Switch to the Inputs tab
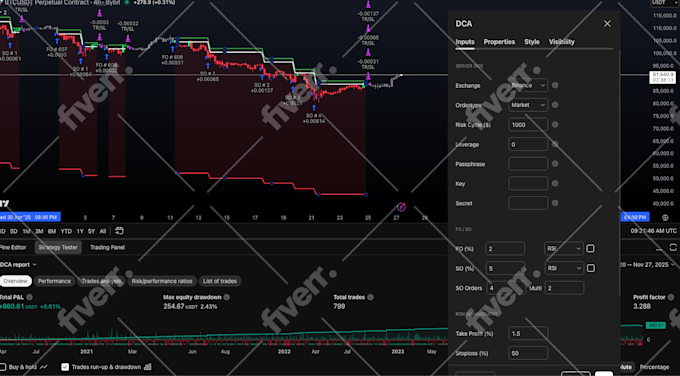The image size is (680, 376). tap(465, 42)
